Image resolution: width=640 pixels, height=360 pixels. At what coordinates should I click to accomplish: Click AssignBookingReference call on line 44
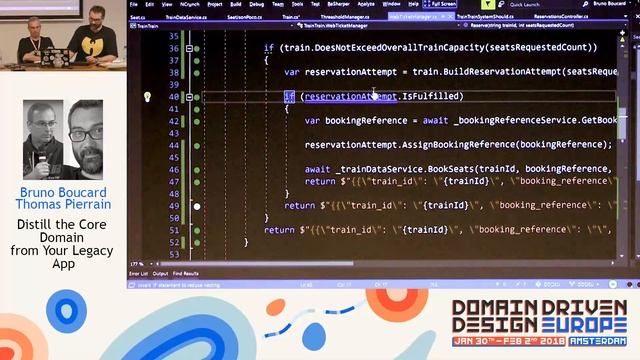pyautogui.click(x=459, y=144)
